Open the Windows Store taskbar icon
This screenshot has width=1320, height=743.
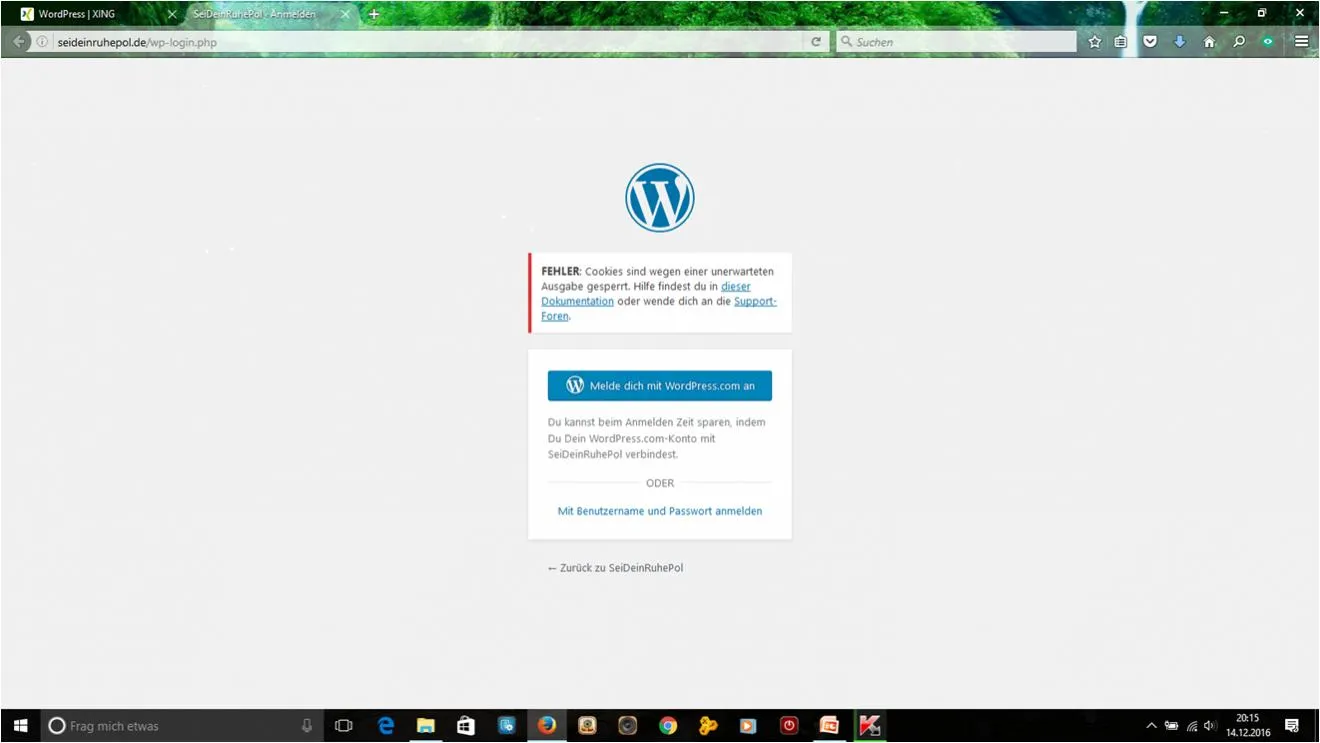tap(466, 726)
